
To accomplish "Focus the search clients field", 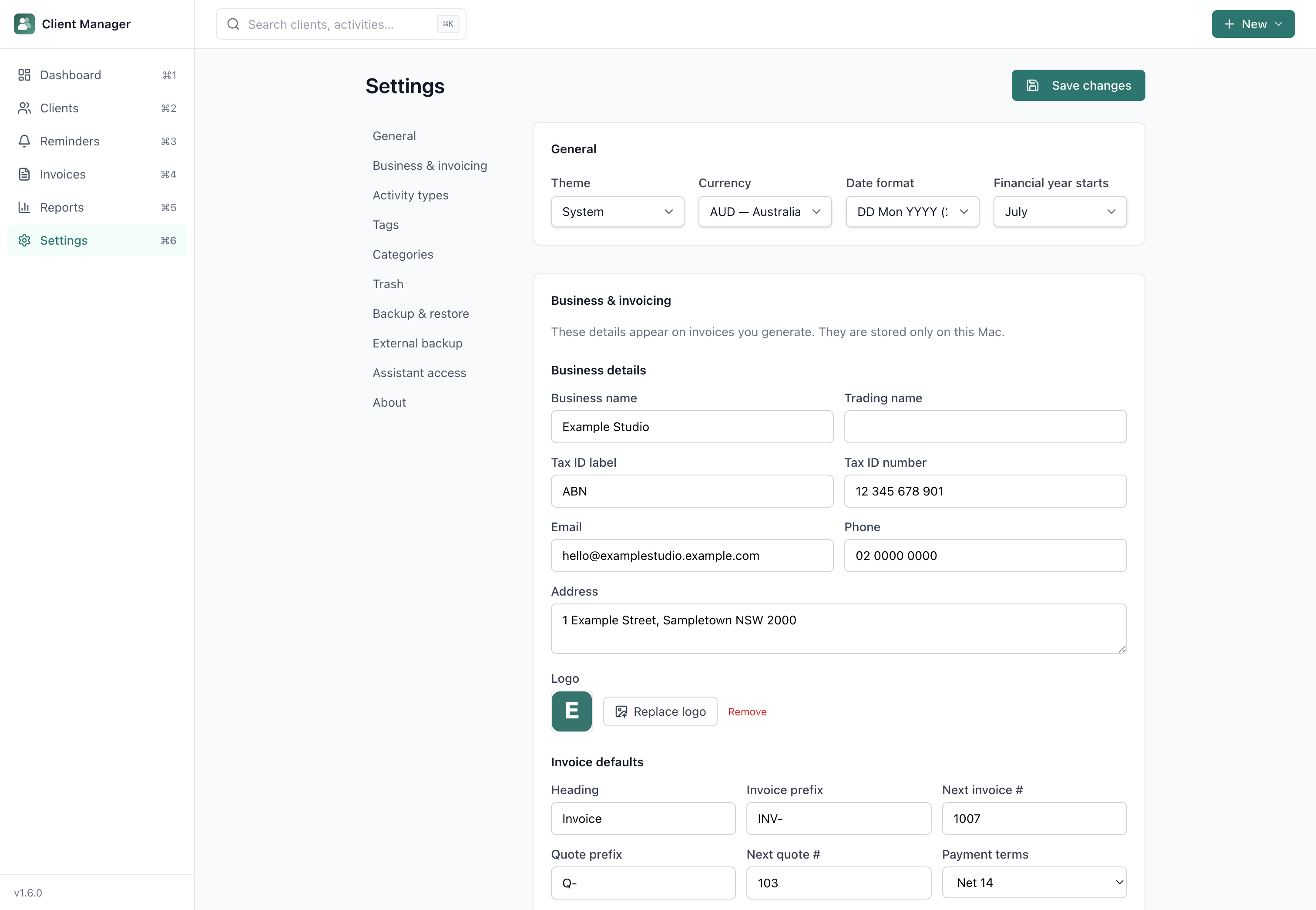I will [341, 24].
